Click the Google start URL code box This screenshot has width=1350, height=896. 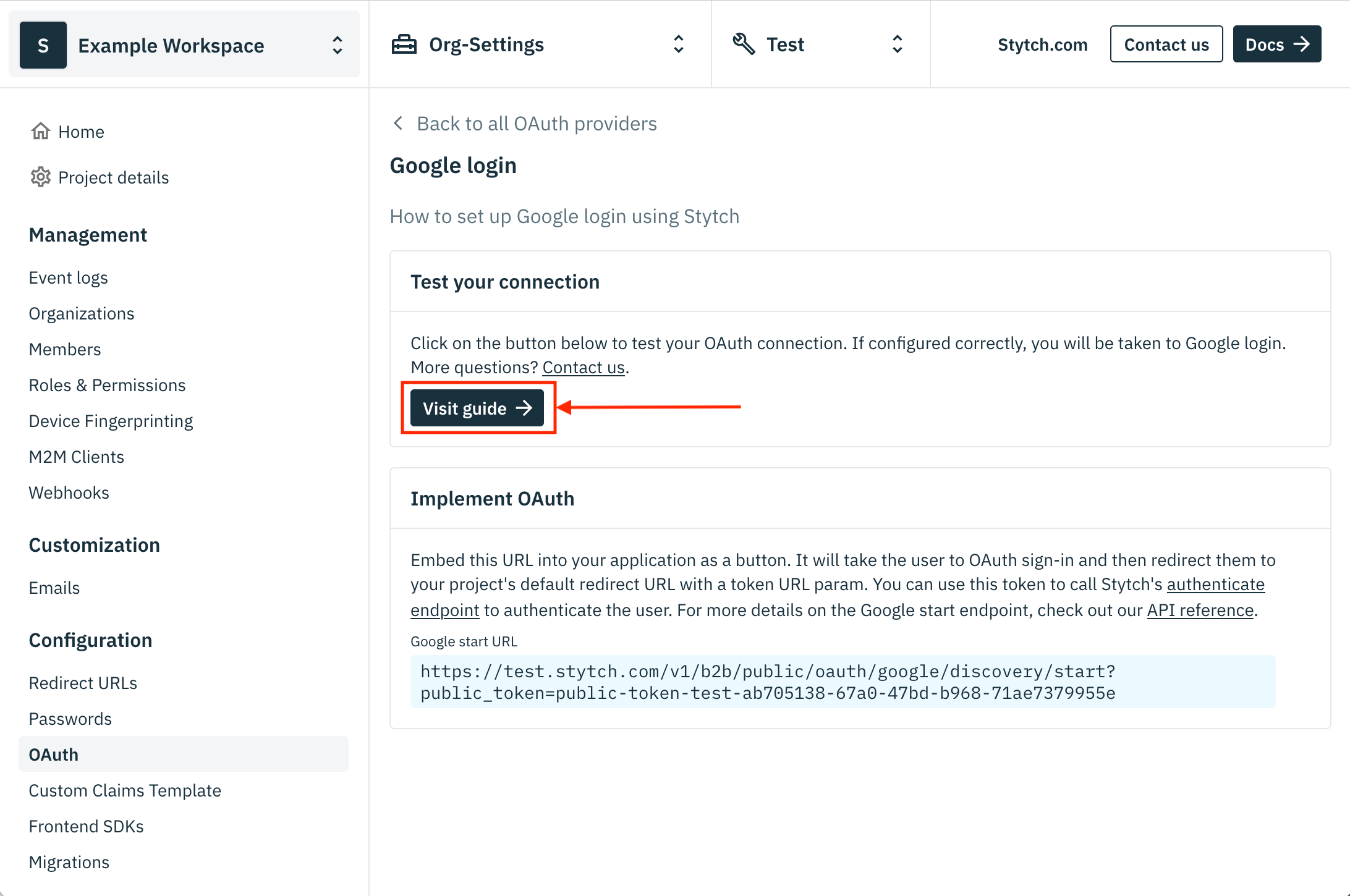843,682
